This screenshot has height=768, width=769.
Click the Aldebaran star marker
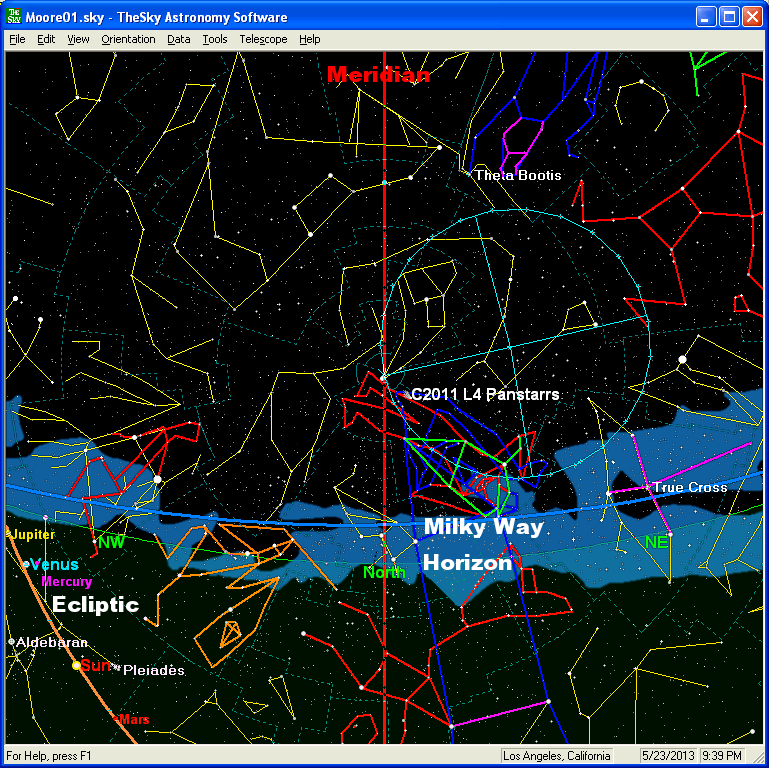point(11,642)
